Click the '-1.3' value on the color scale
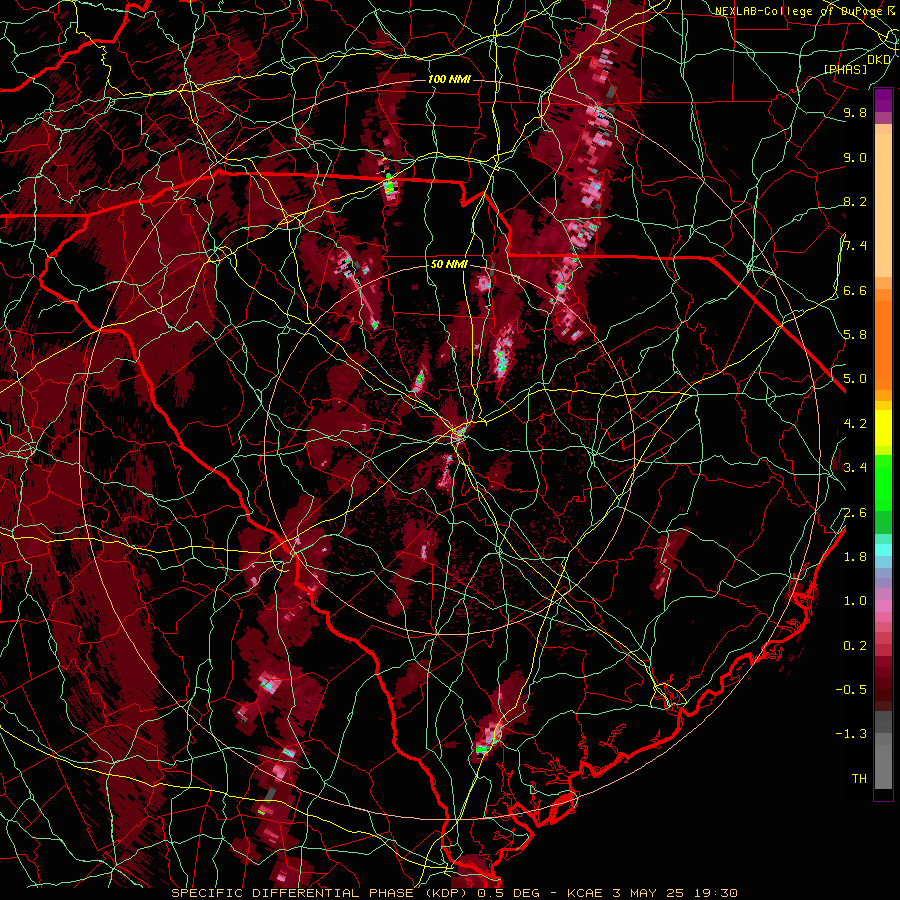This screenshot has height=900, width=900. tap(851, 734)
